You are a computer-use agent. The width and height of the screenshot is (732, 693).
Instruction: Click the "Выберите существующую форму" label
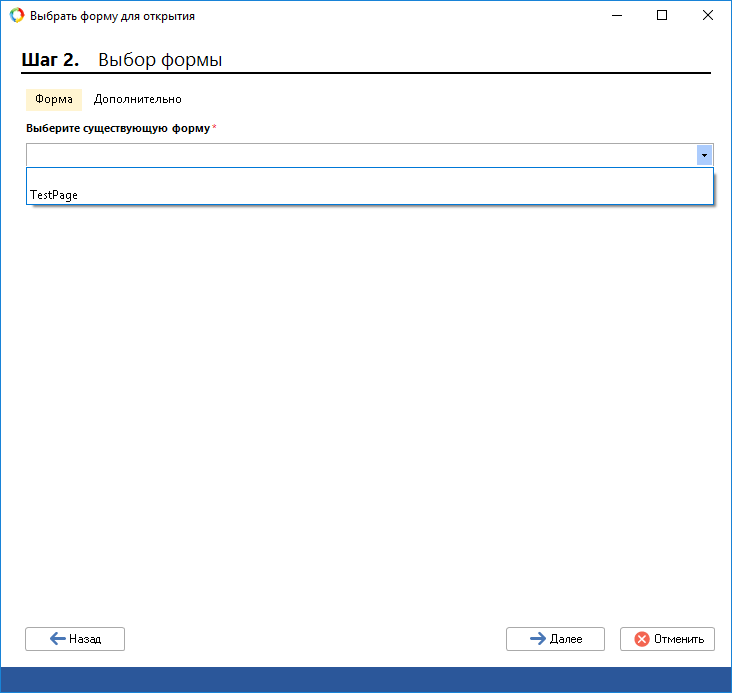(x=118, y=128)
